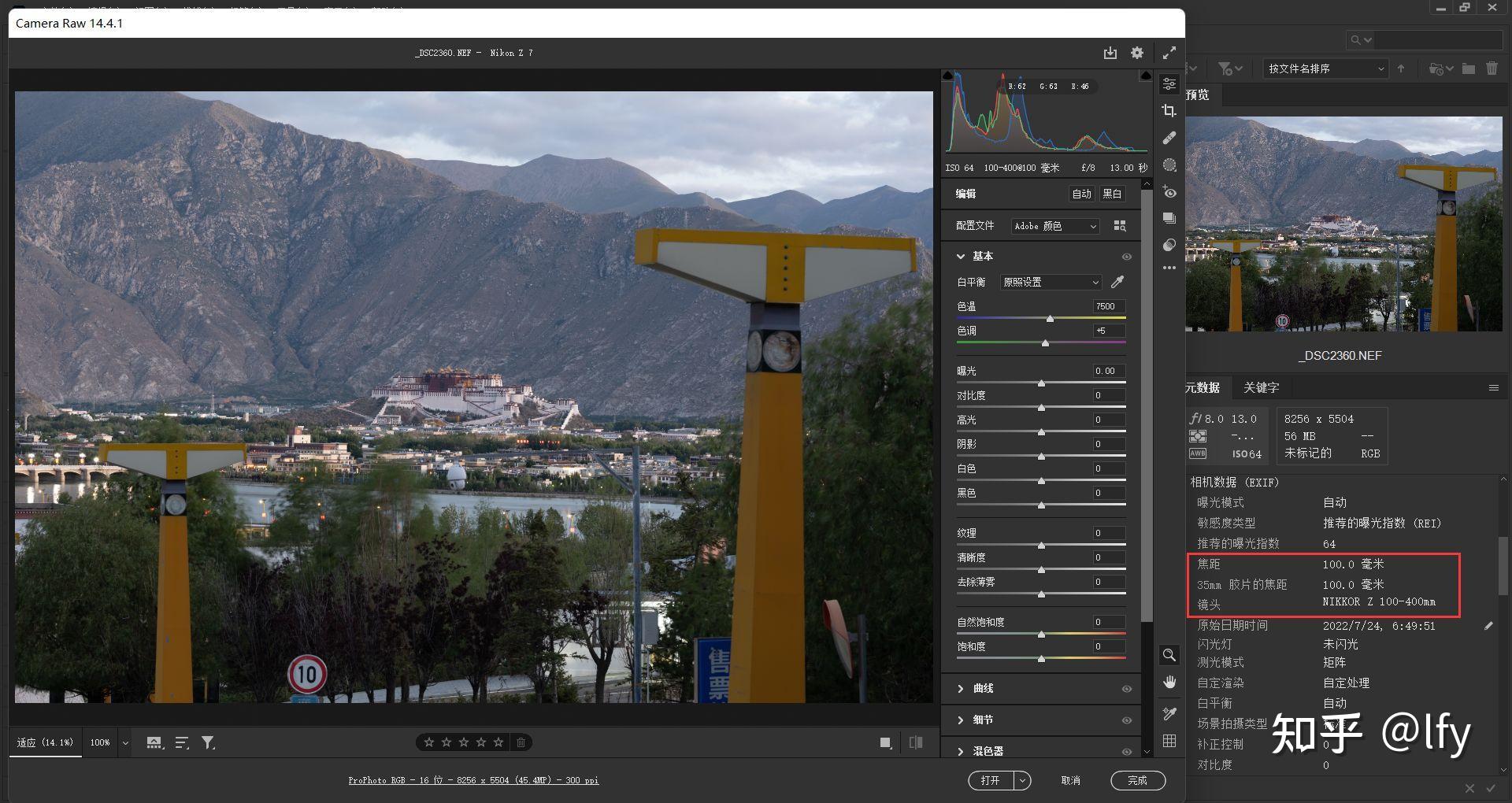1512x803 pixels.
Task: Click the 取消 button
Action: (x=1070, y=780)
